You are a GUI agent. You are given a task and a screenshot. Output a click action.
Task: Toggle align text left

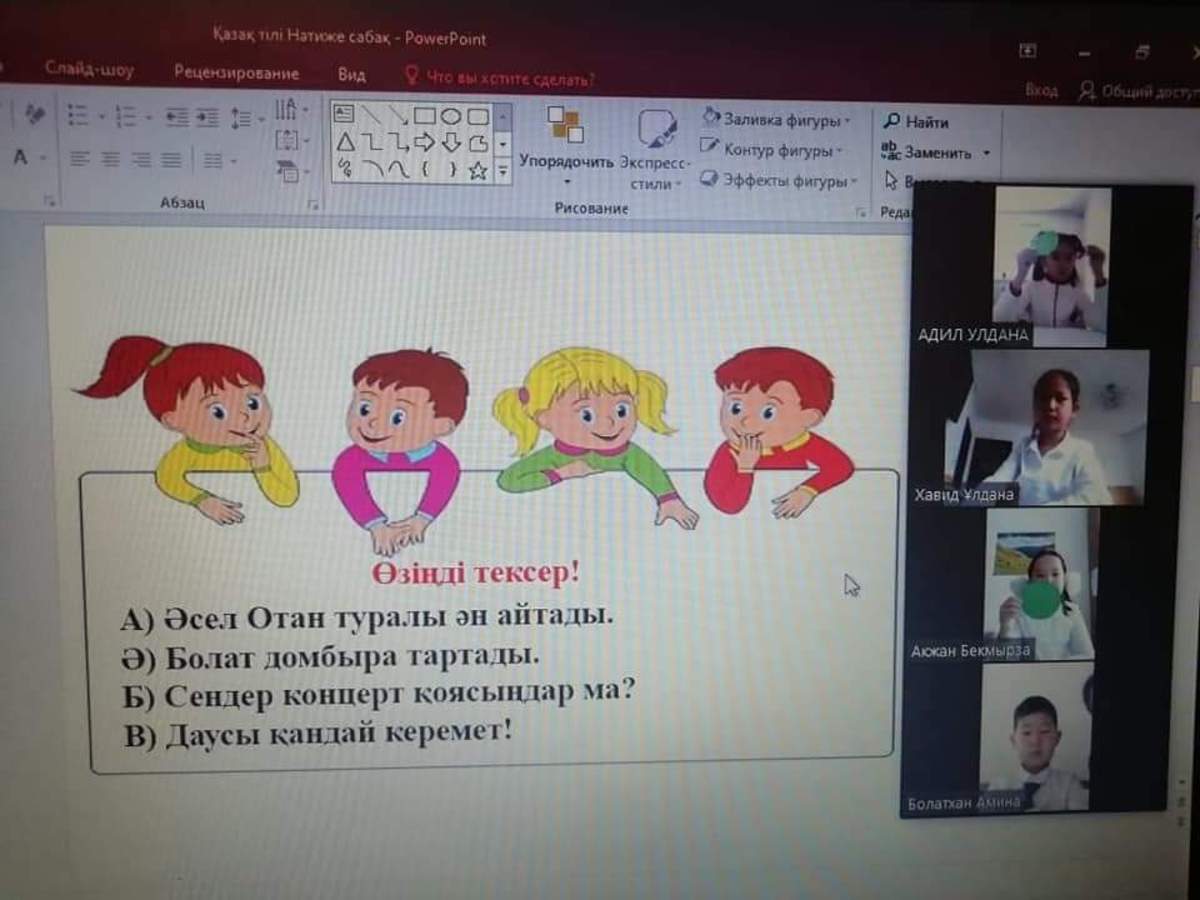[79, 159]
